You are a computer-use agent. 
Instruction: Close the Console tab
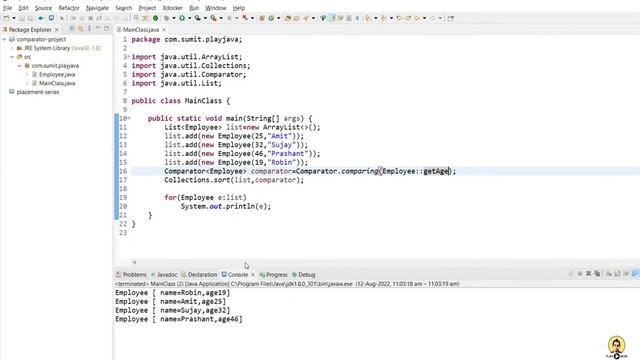253,274
